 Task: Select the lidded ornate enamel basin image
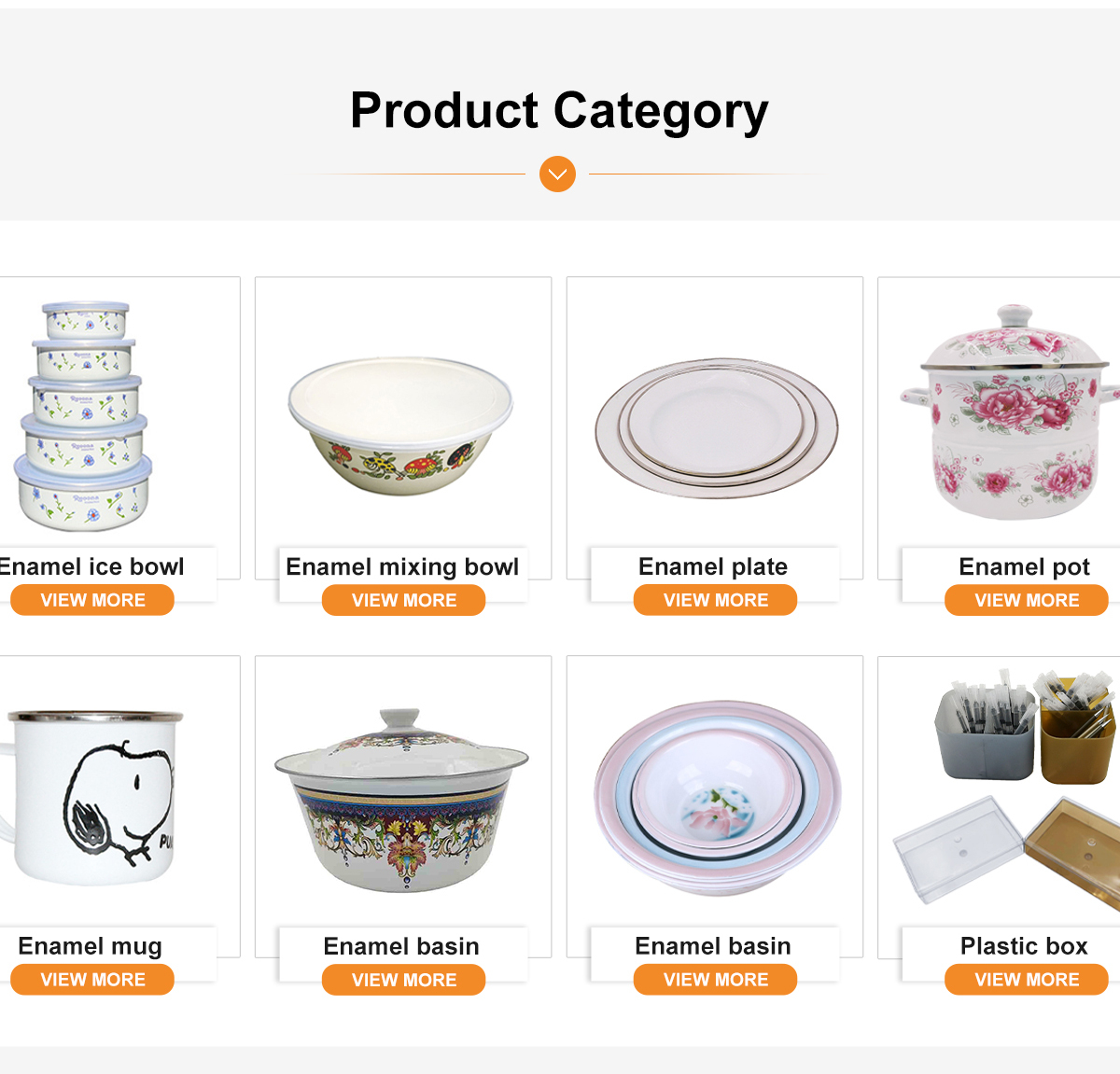point(401,801)
